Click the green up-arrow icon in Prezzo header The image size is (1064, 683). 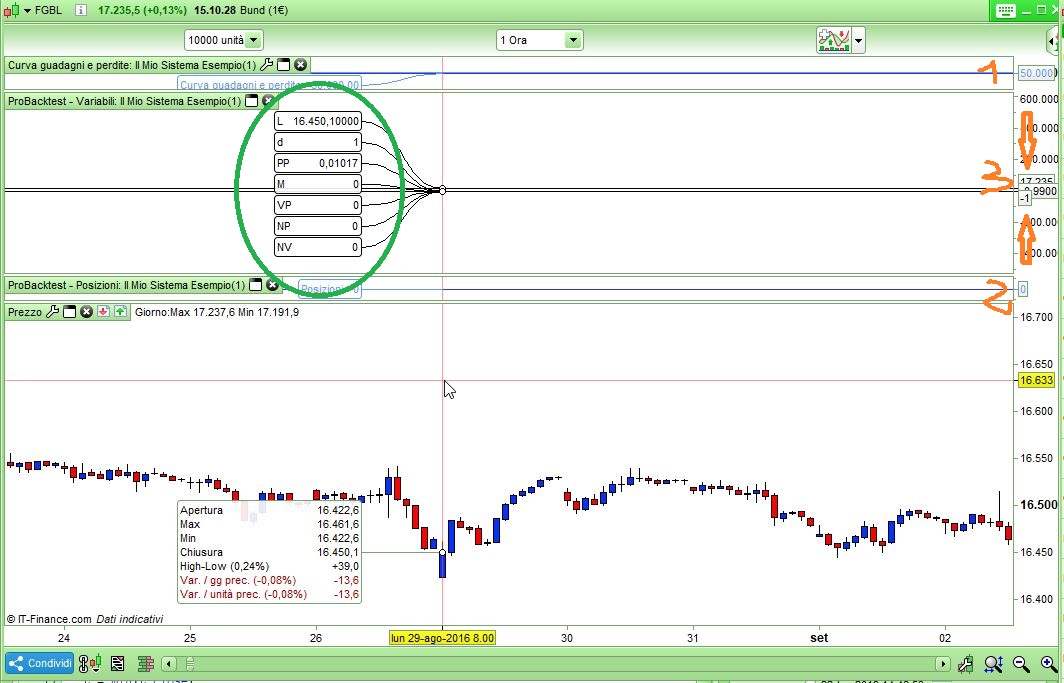tap(120, 312)
